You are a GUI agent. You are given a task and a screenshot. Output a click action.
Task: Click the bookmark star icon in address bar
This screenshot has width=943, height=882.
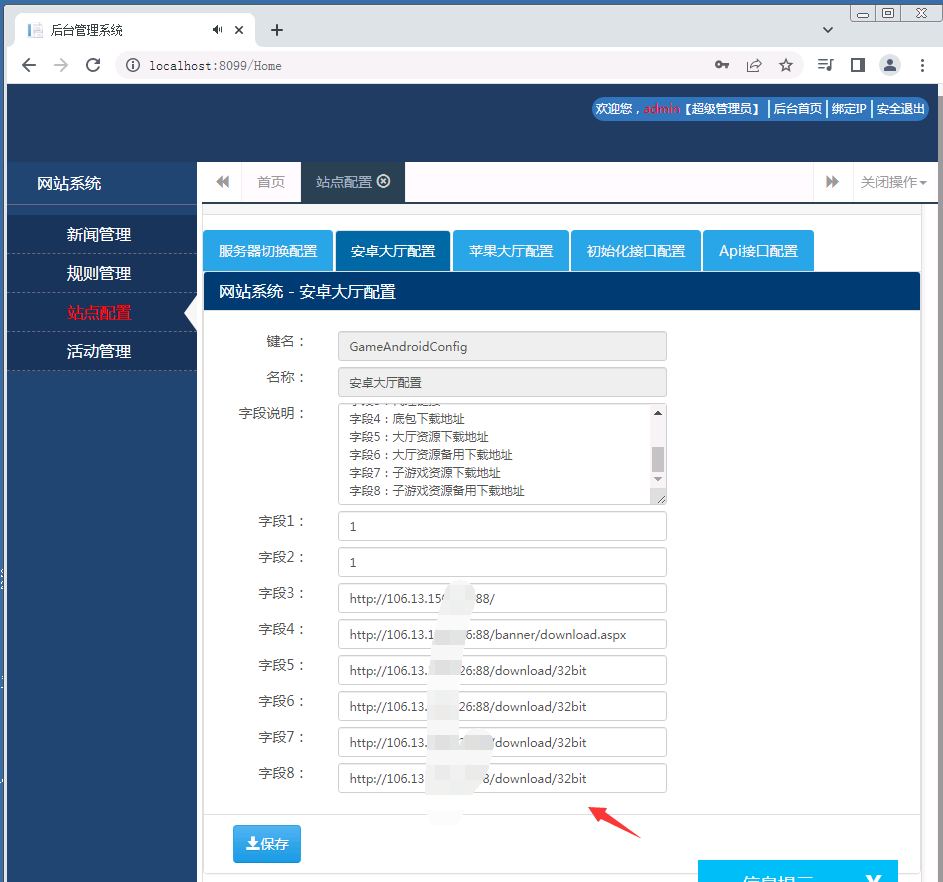tap(786, 65)
